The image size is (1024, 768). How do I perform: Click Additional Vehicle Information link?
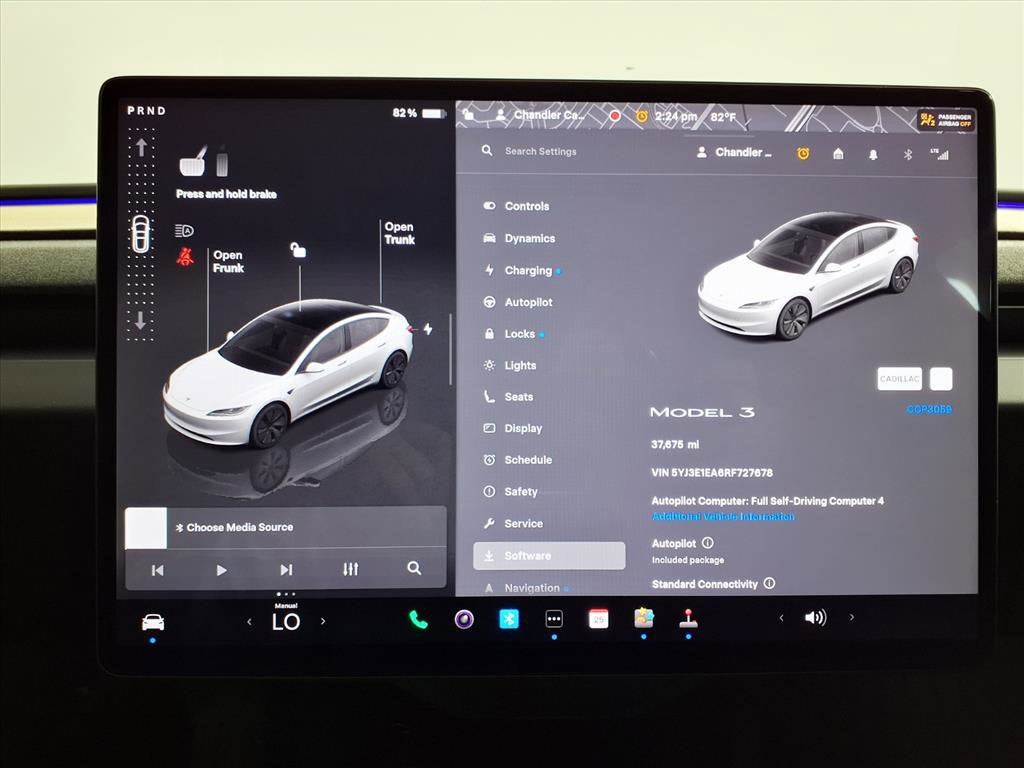pos(723,517)
